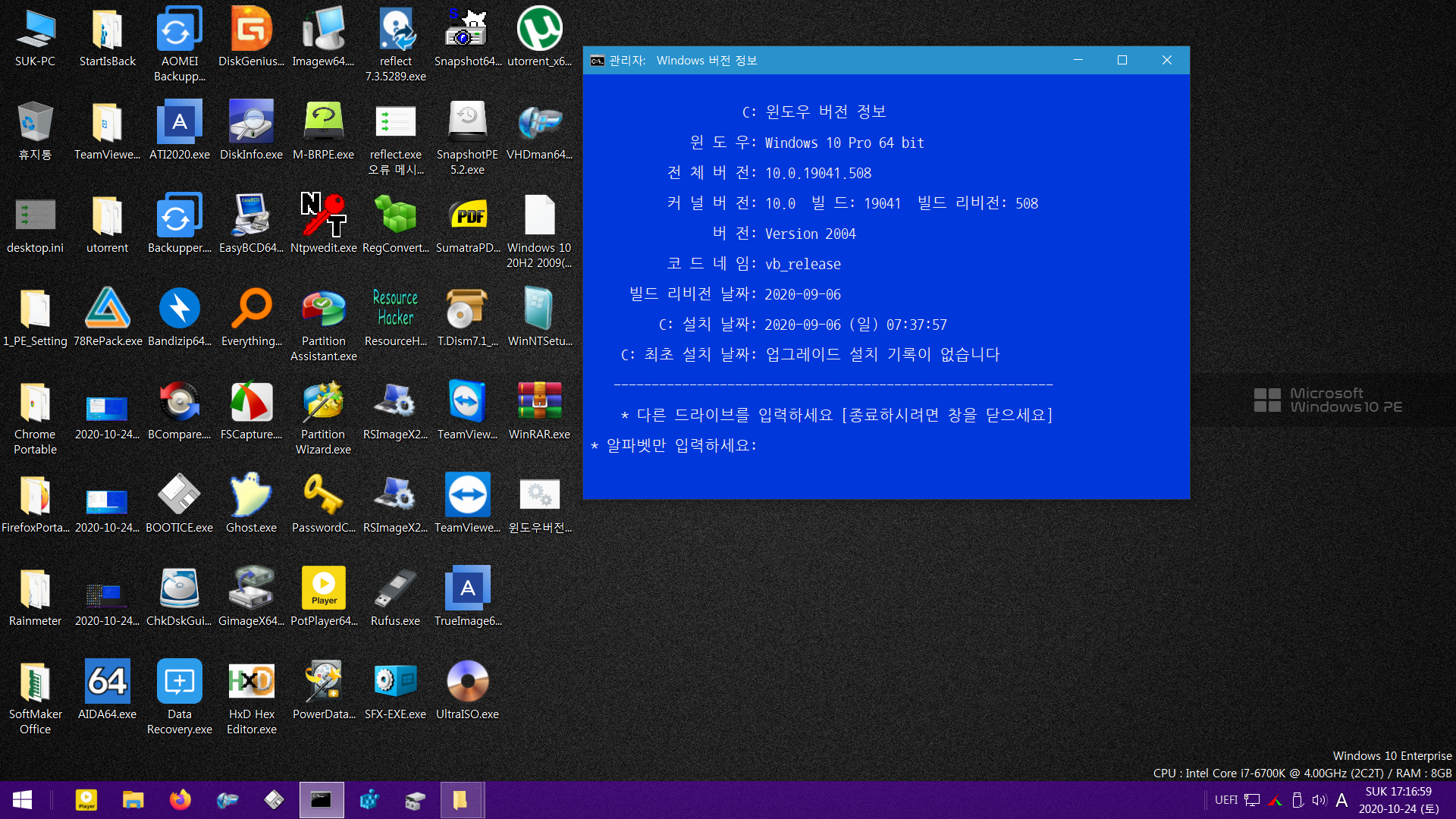
Task: Launch the WinNTSetup icon
Action: click(x=539, y=317)
